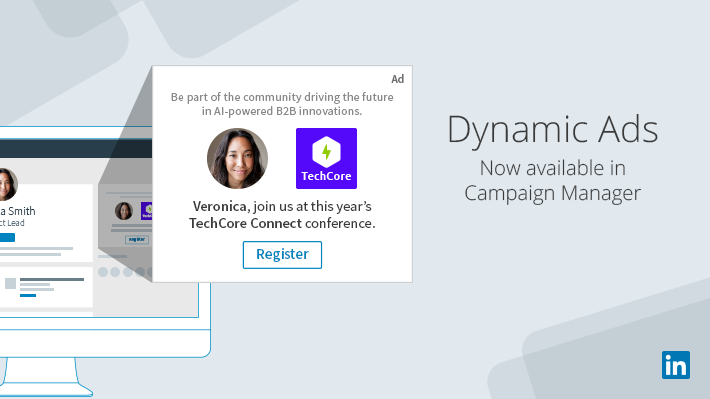The image size is (710, 399).
Task: Click the Campaign Manager subtitle text
Action: 552,193
